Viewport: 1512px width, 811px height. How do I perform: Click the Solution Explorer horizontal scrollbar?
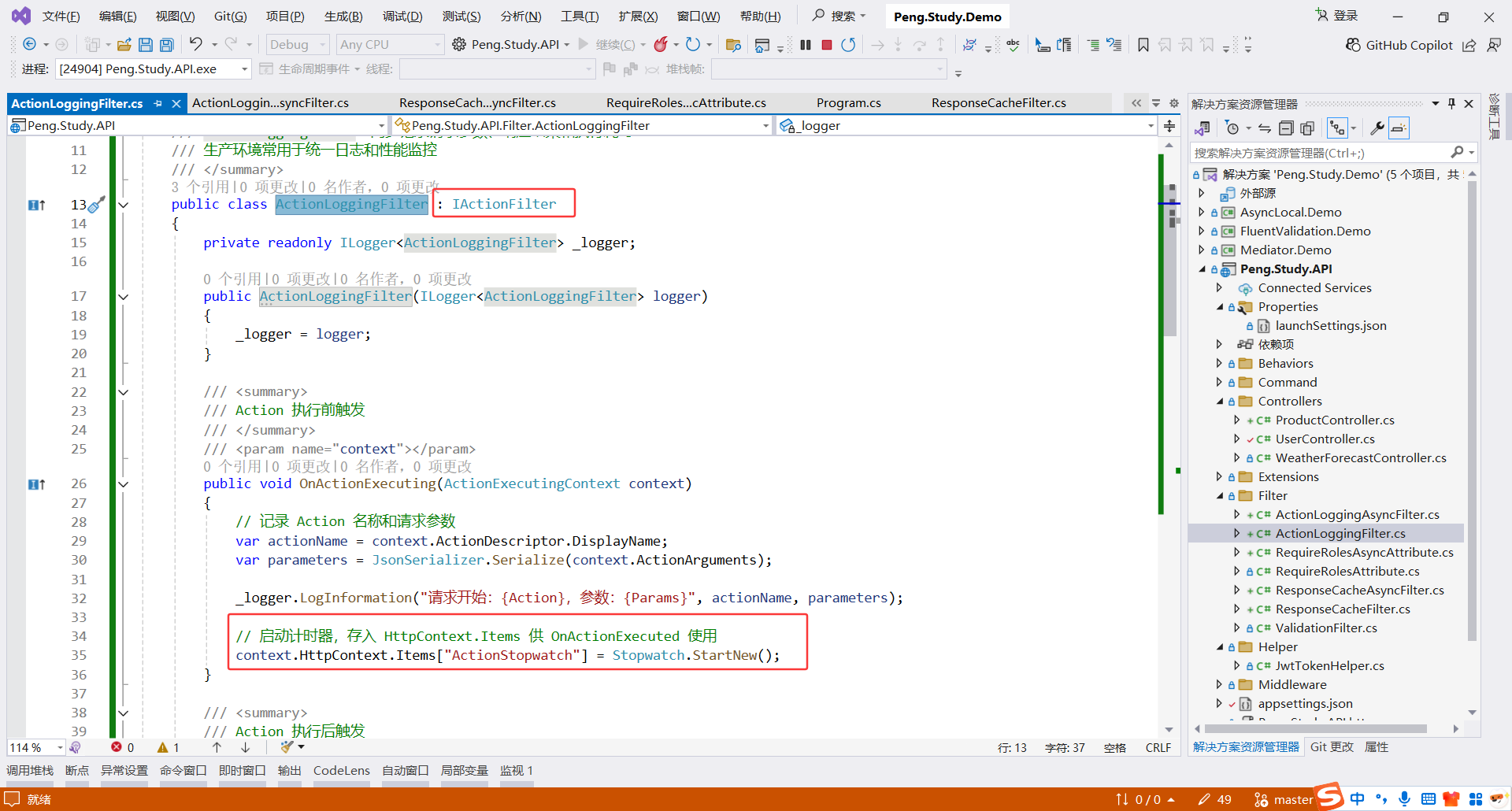coord(1317,729)
